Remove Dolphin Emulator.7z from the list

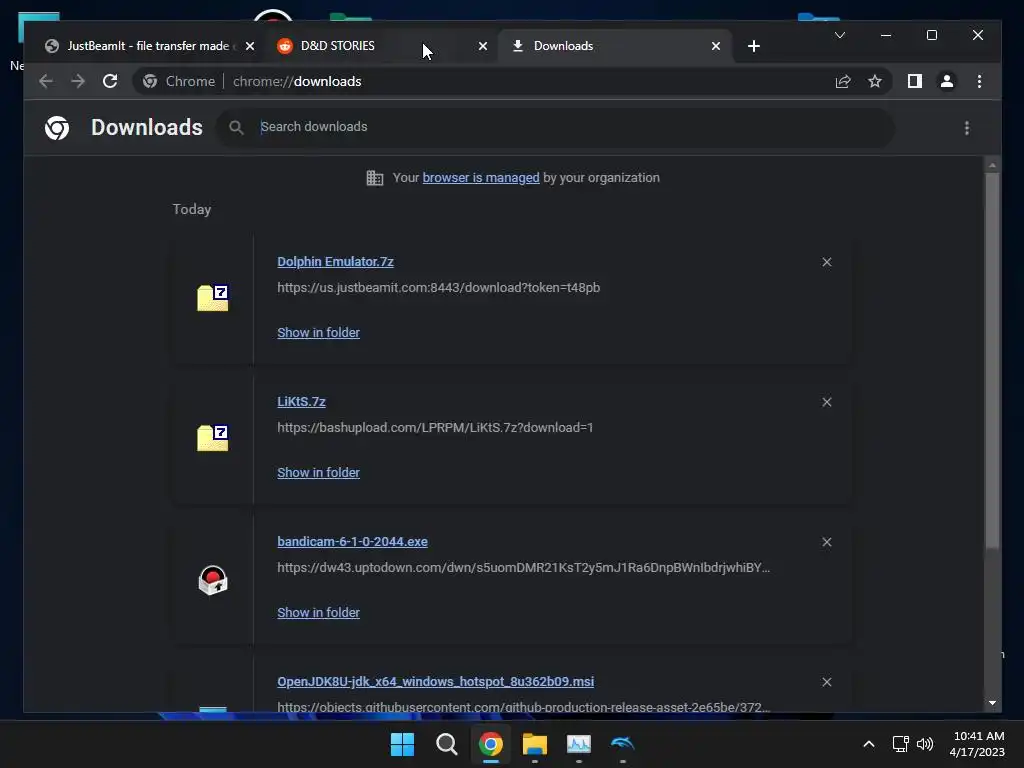[x=827, y=262]
